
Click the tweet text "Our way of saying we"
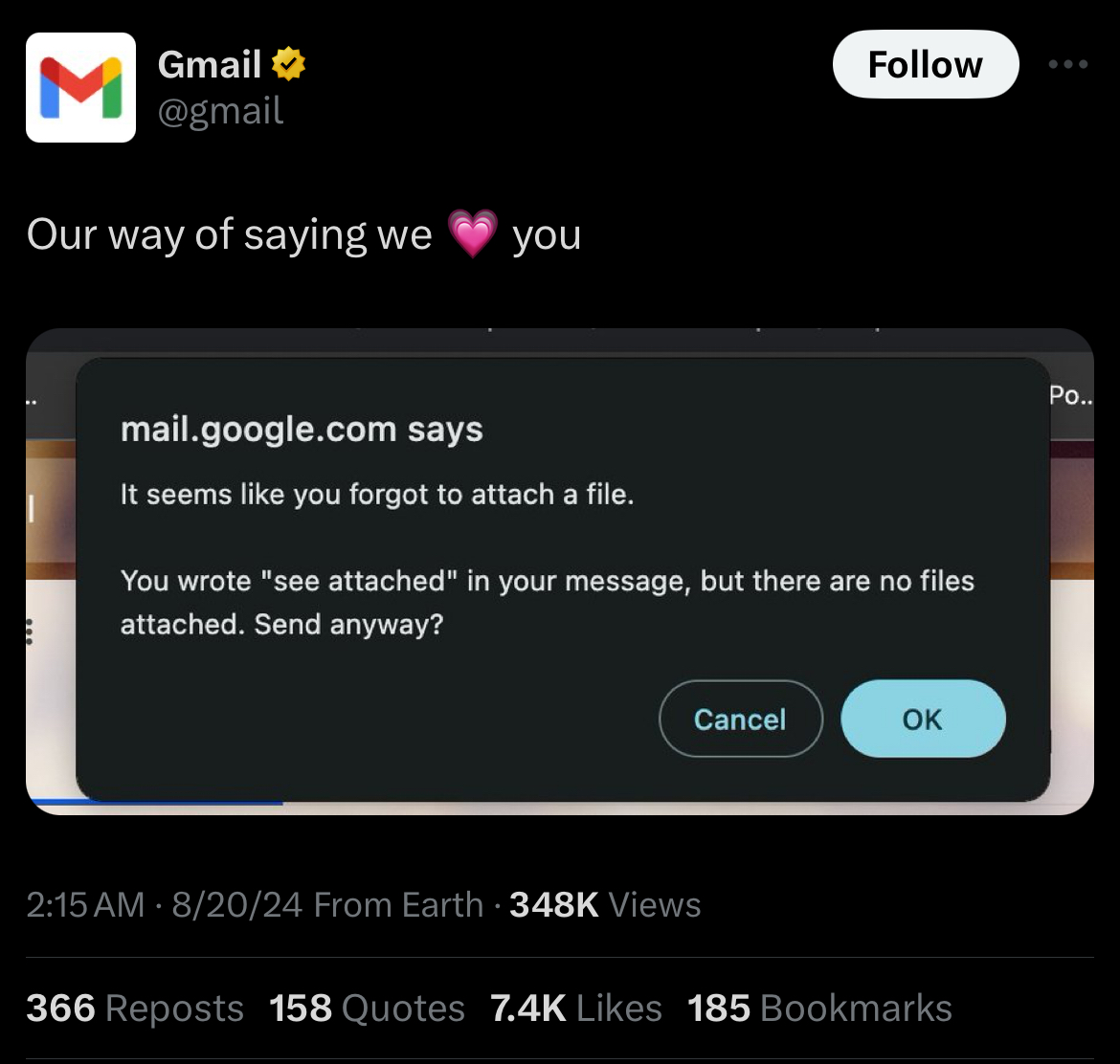230,234
